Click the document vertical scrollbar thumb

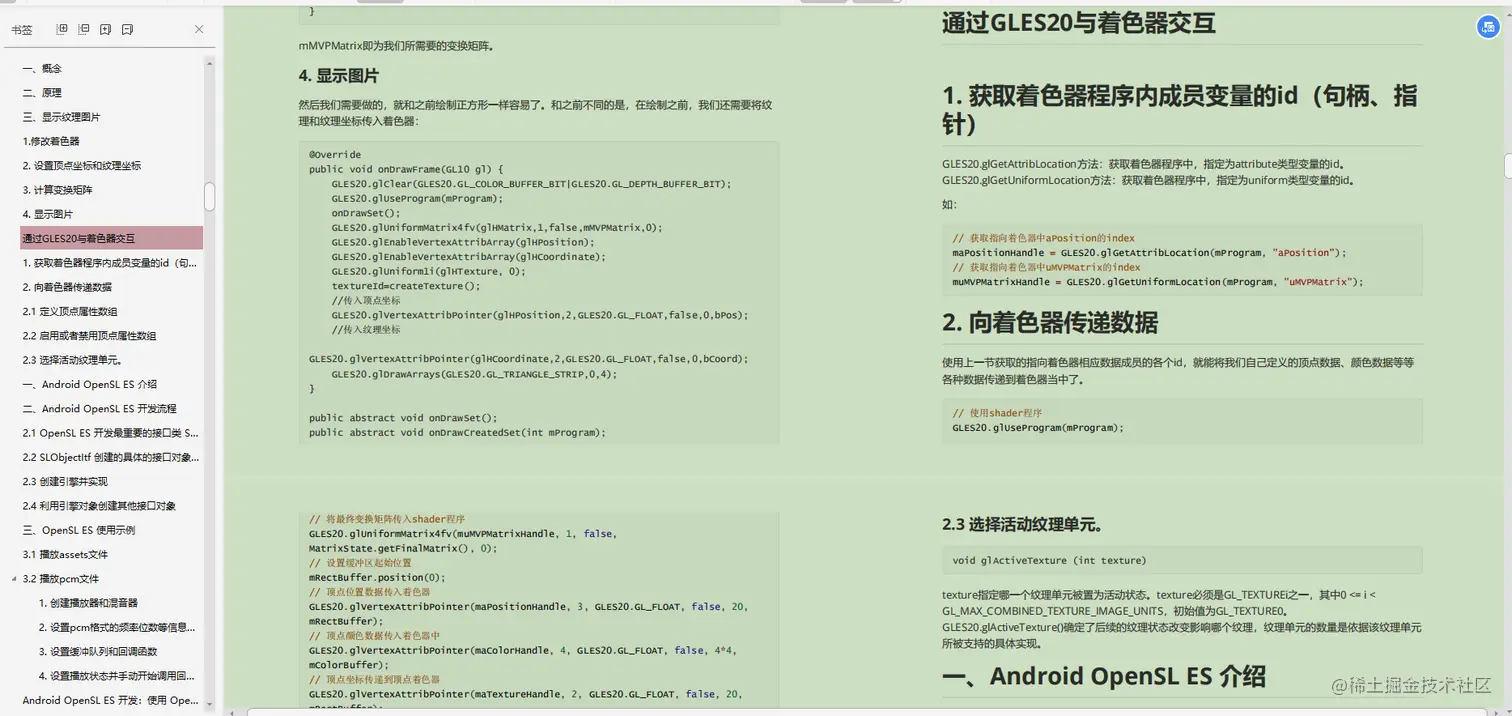[1508, 165]
